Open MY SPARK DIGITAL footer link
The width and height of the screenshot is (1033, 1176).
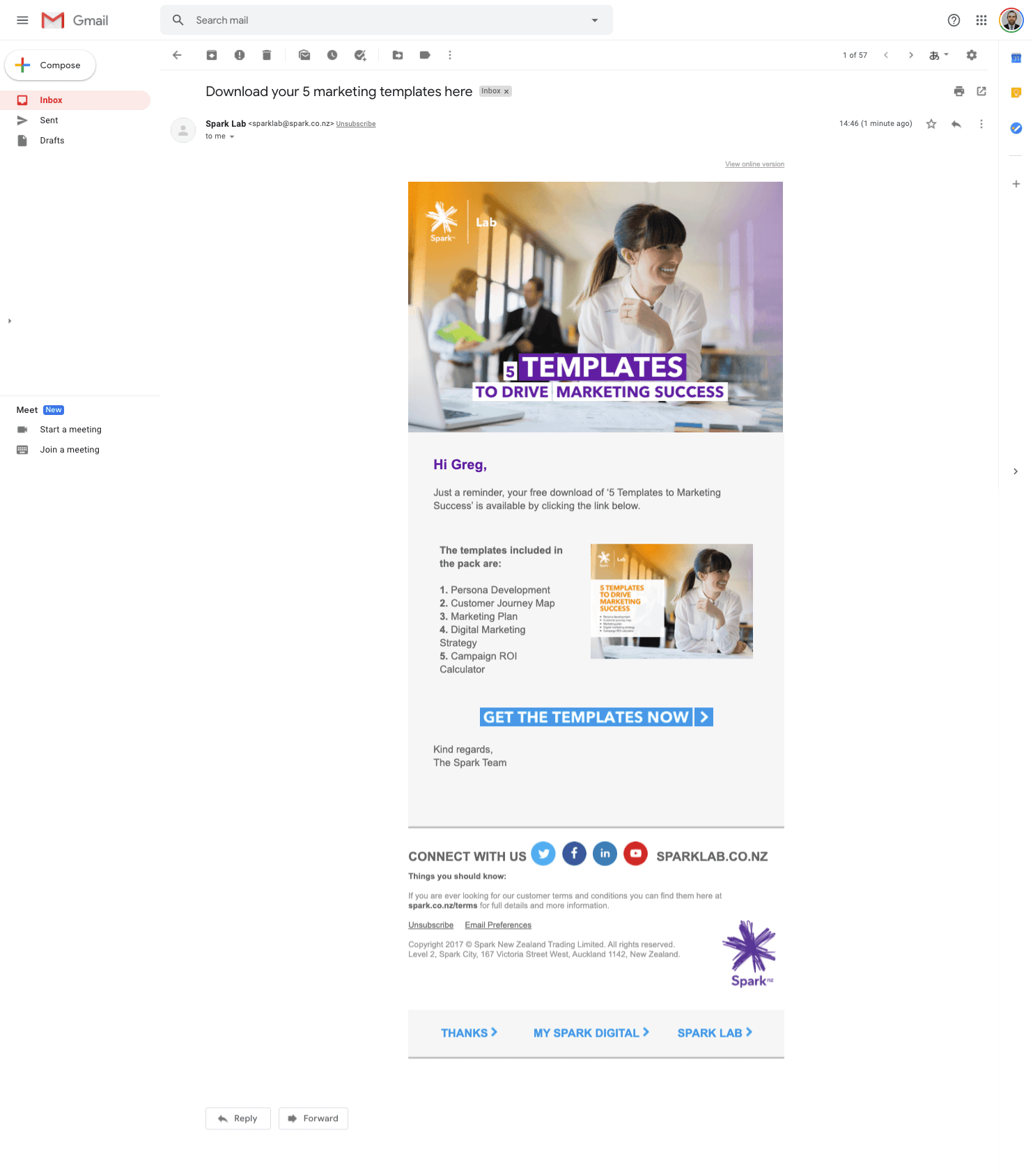point(591,1033)
